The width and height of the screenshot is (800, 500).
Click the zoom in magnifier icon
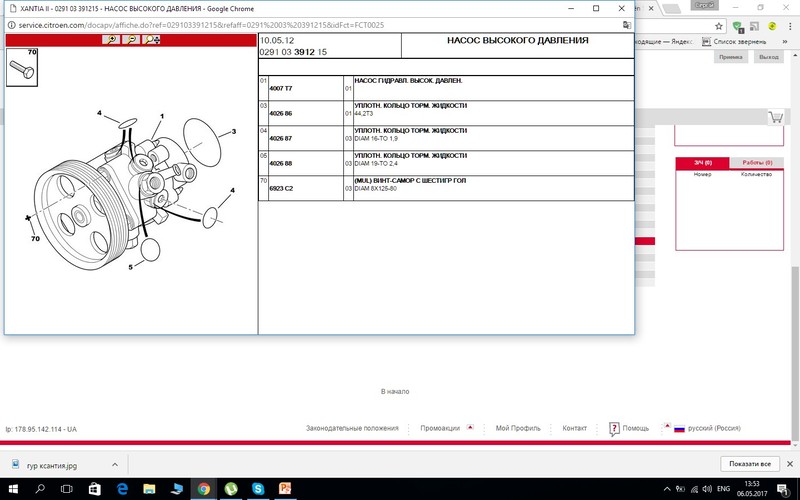coord(111,40)
